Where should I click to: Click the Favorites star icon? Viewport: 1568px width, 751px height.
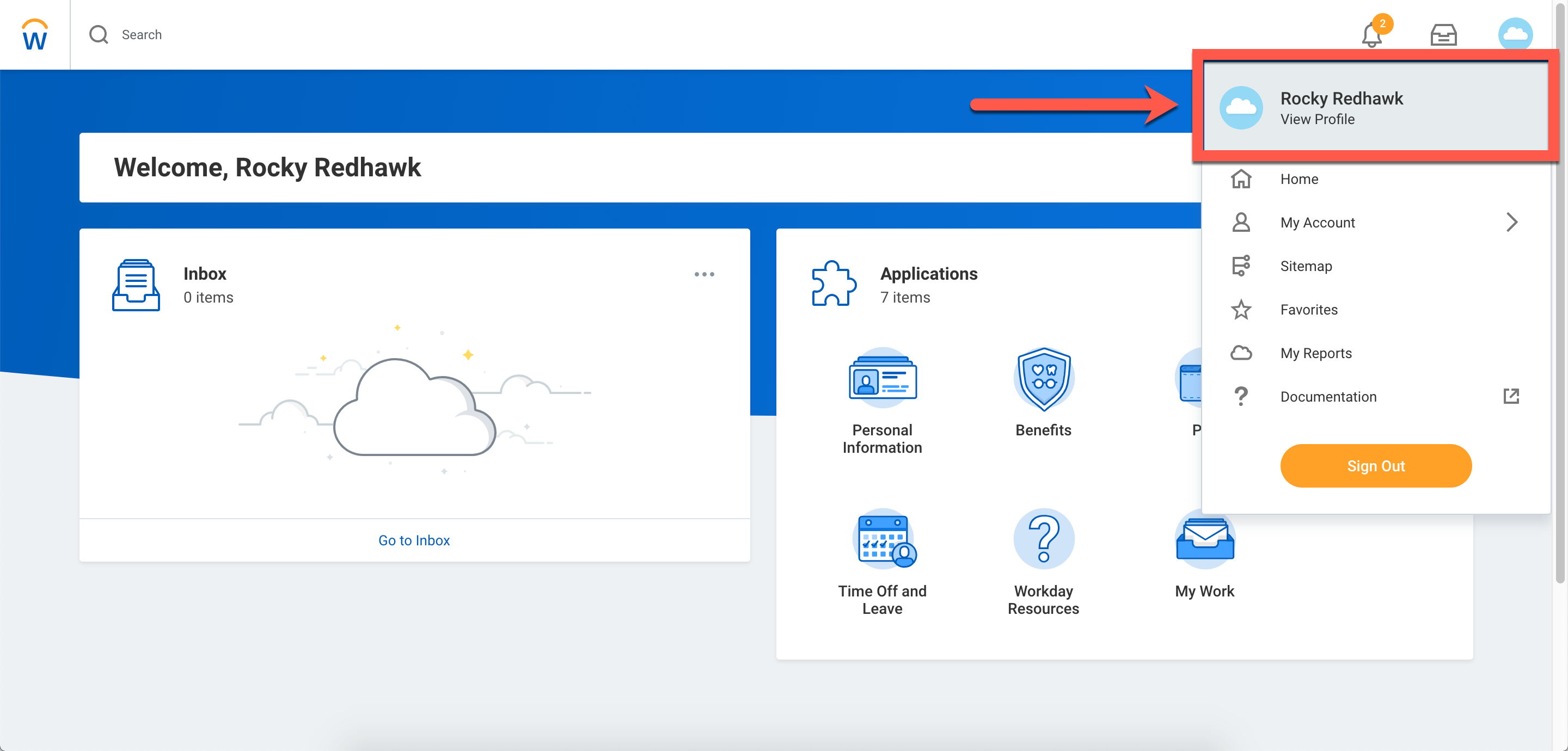click(1241, 310)
